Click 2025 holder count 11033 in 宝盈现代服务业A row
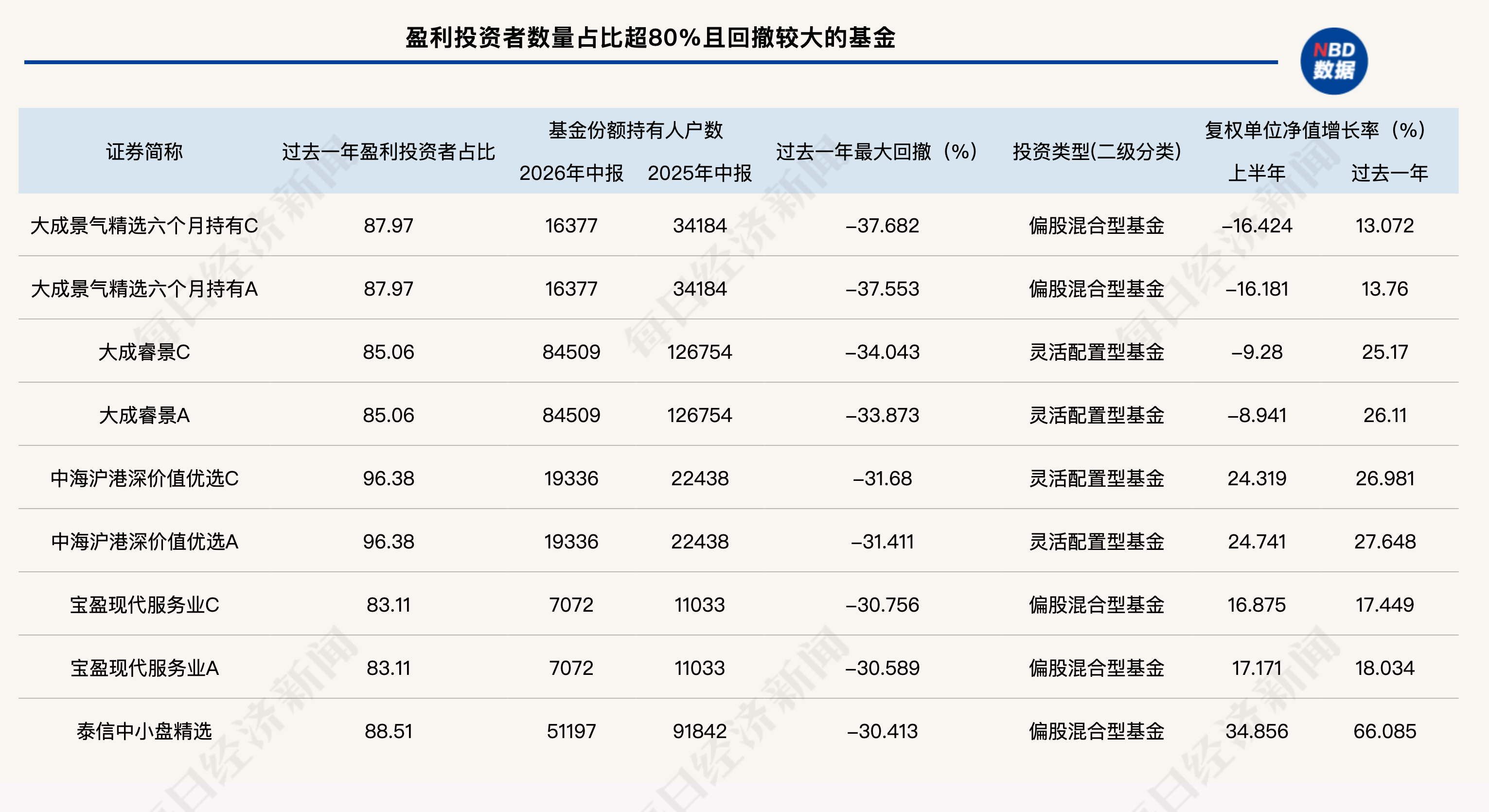The width and height of the screenshot is (1489, 812). 699,668
